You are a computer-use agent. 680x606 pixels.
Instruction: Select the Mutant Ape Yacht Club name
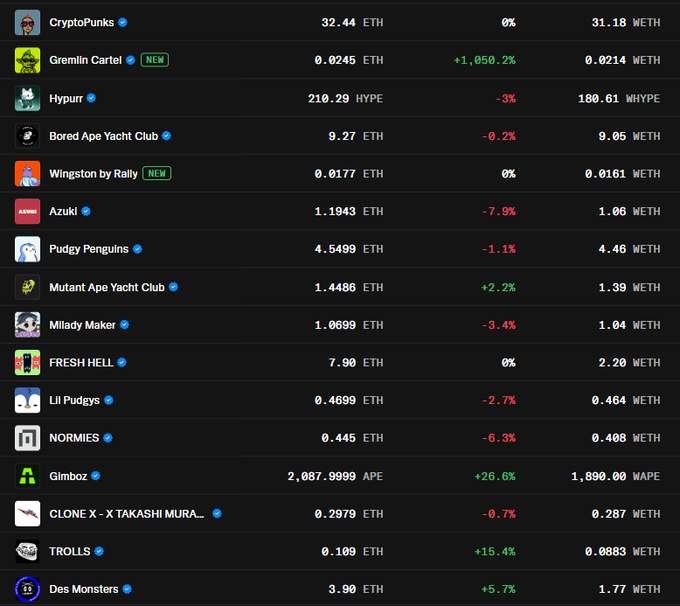[x=107, y=287]
